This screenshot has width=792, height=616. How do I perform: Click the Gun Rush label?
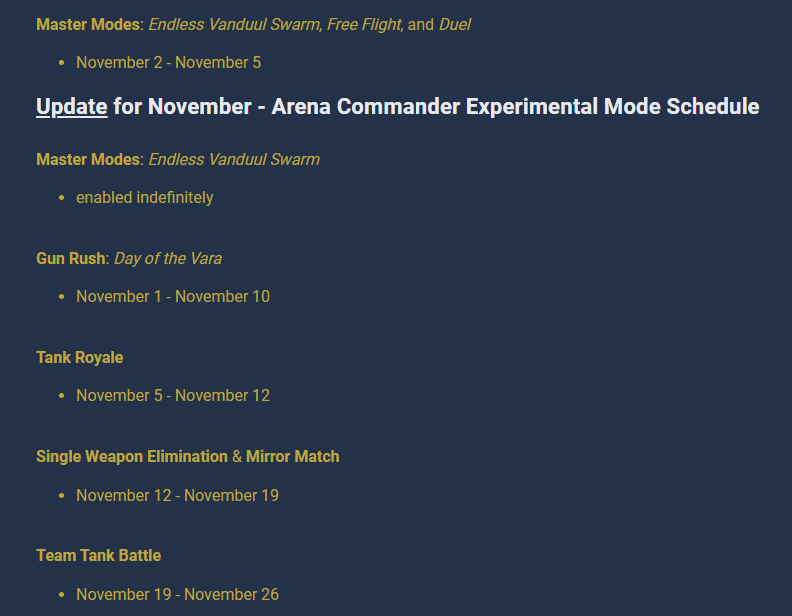(x=70, y=258)
